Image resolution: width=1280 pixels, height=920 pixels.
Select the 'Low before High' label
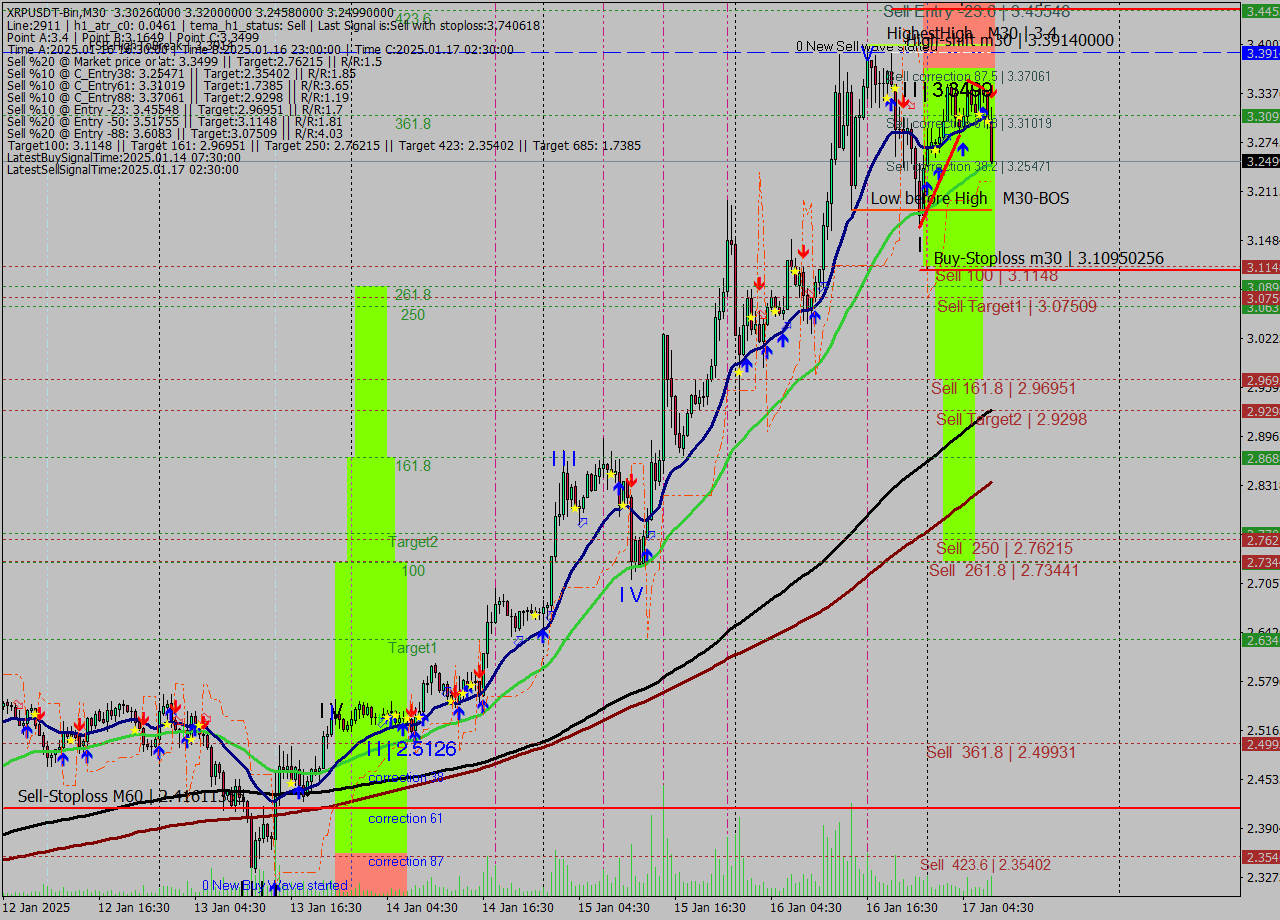tap(929, 199)
